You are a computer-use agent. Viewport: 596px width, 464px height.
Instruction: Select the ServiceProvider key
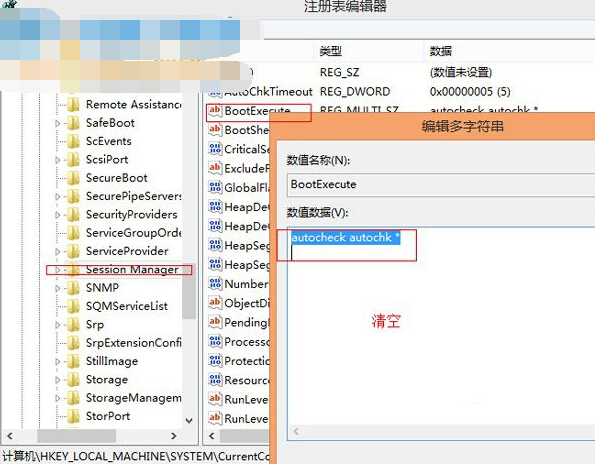pyautogui.click(x=127, y=251)
